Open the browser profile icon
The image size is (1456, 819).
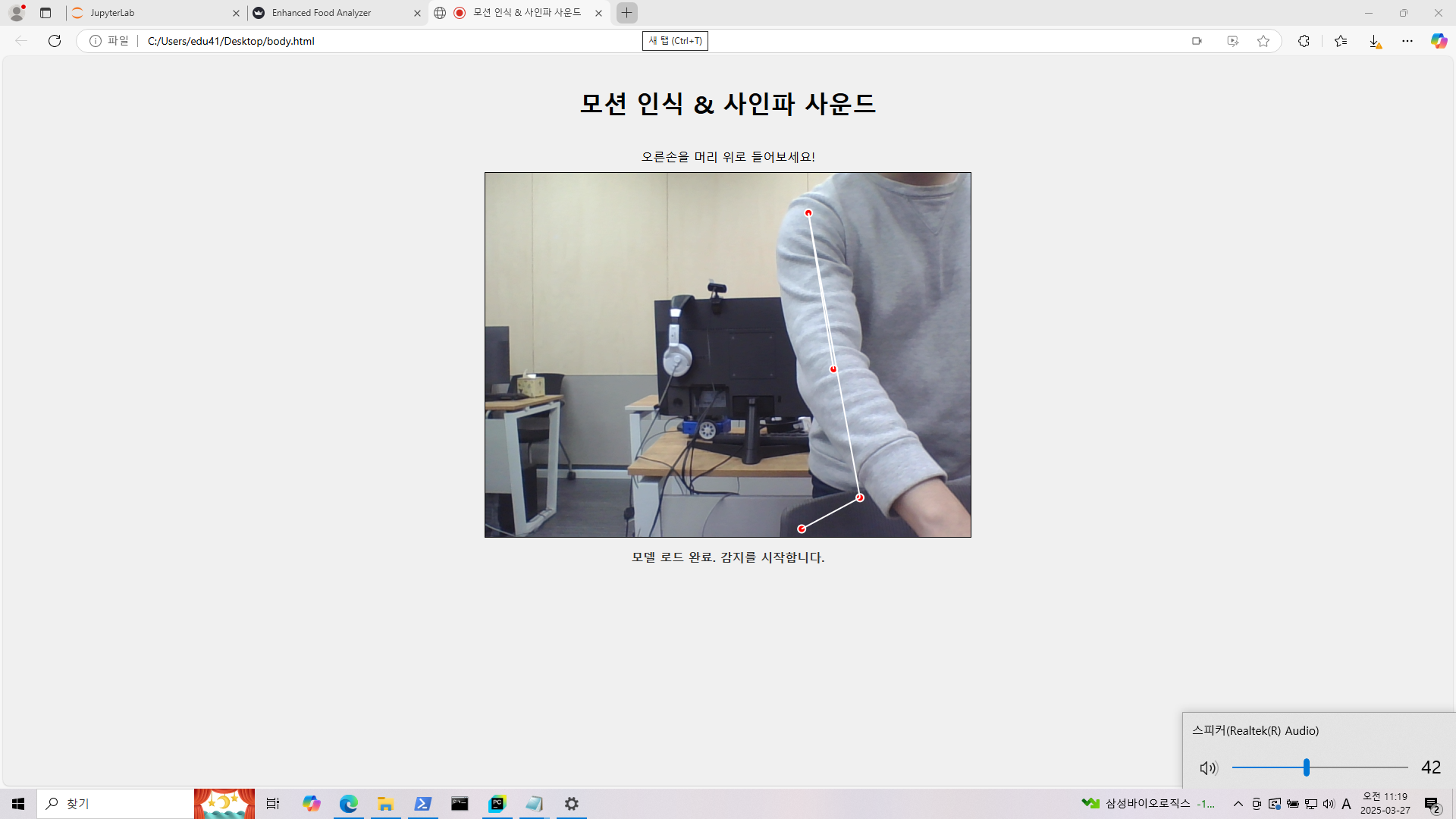pos(17,13)
